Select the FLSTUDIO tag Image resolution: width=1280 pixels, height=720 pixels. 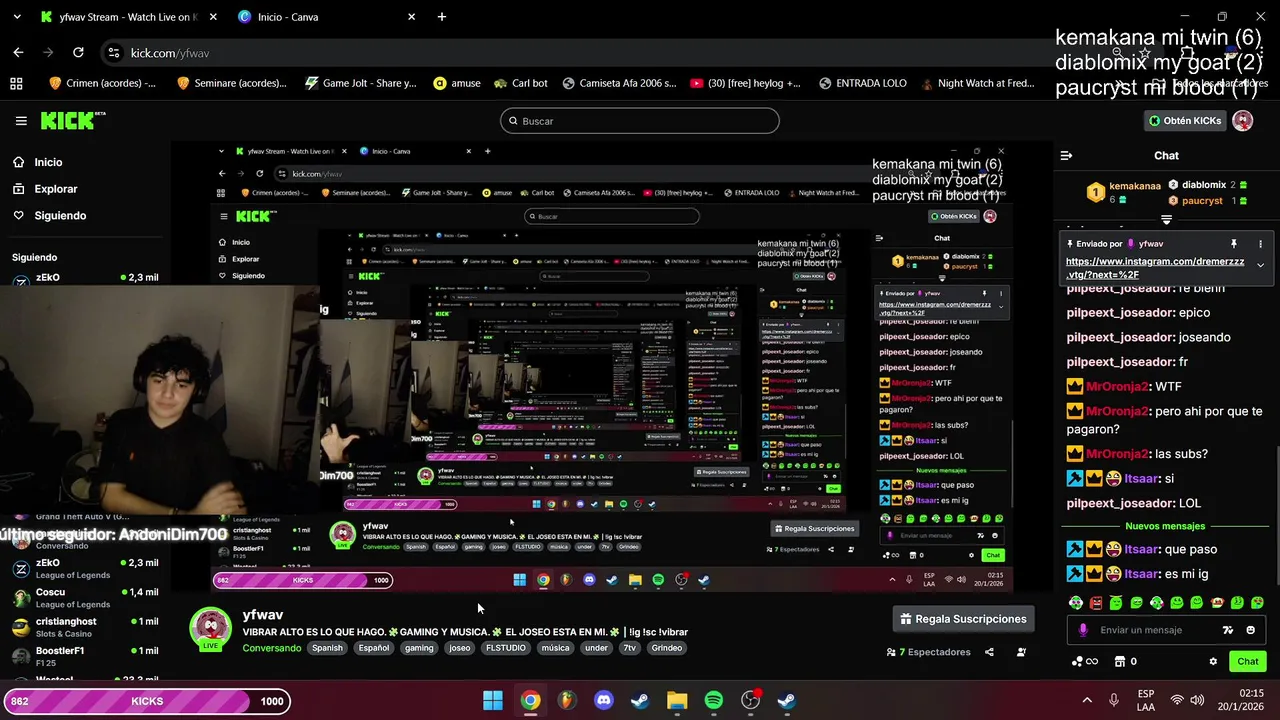coord(506,648)
